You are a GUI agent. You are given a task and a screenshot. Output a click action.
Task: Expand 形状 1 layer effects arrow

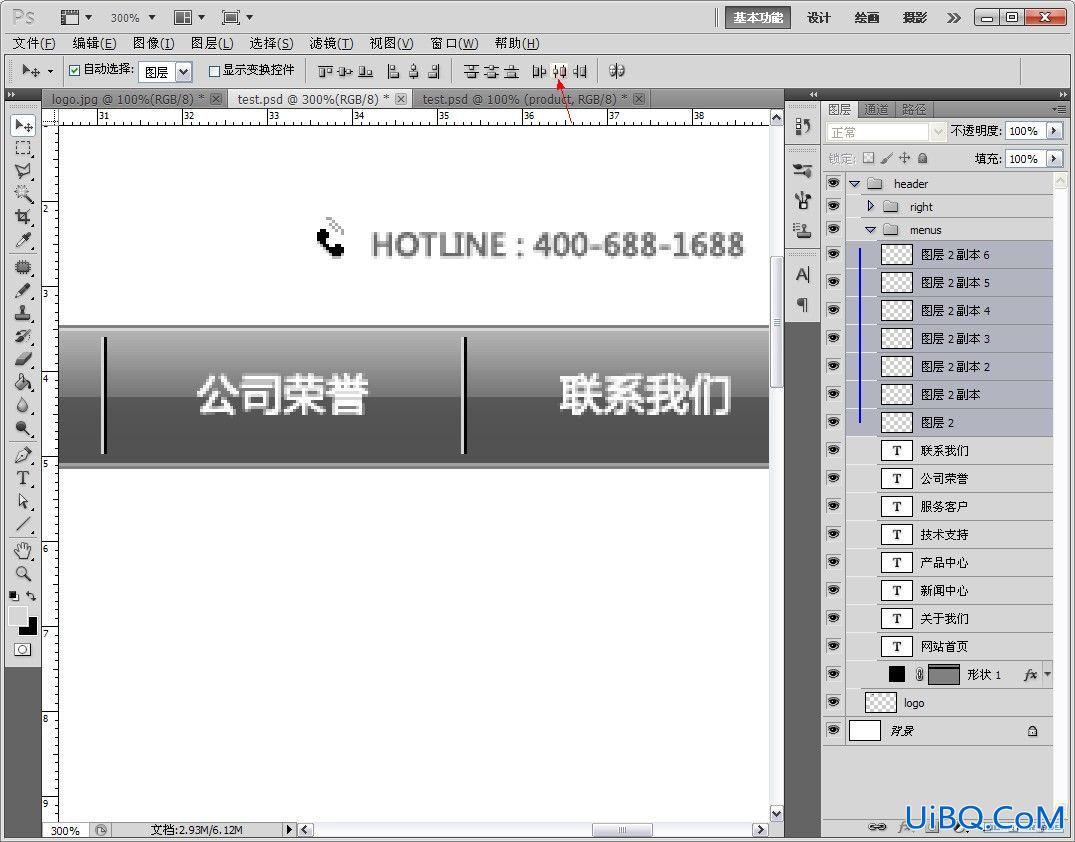coord(1048,674)
